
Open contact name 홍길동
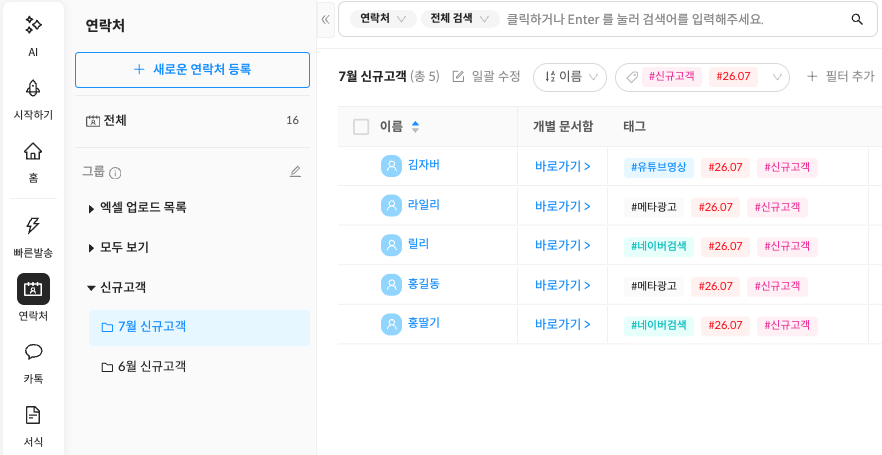tap(424, 284)
